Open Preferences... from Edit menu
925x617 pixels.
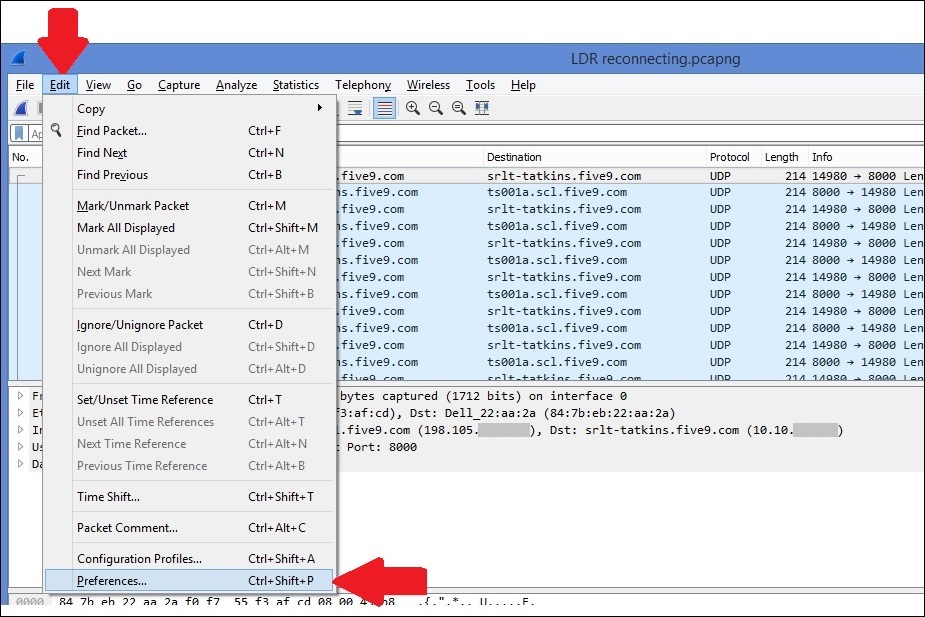coord(189,580)
